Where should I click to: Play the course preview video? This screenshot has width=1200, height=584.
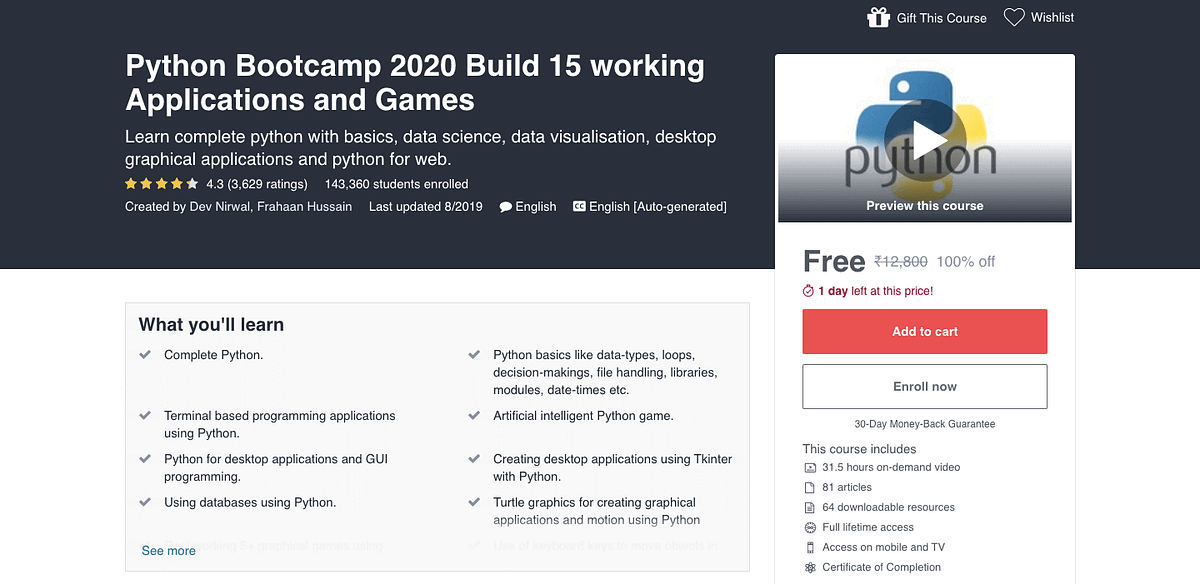coord(926,139)
